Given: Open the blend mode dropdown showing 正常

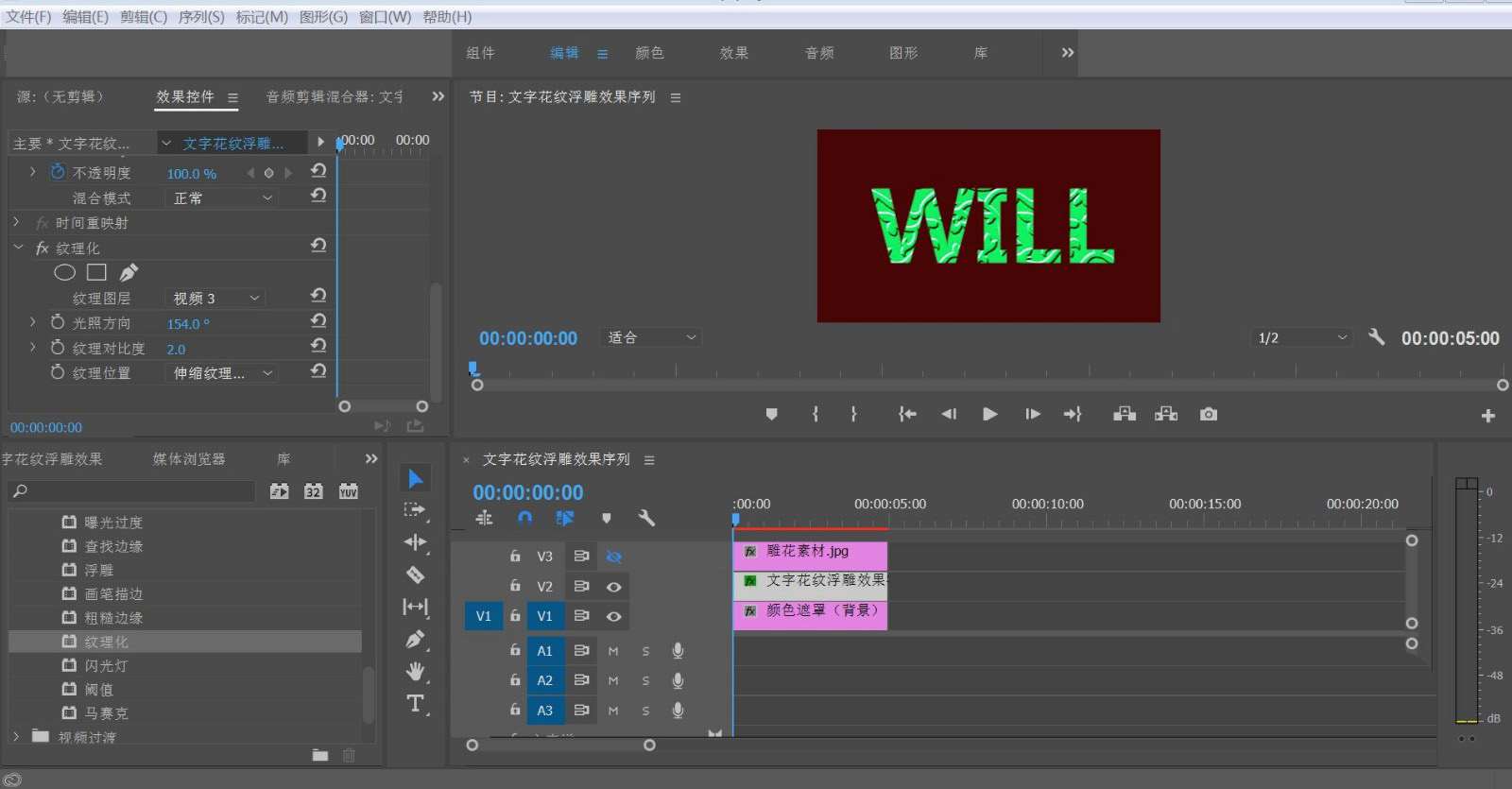Looking at the screenshot, I should 221,198.
